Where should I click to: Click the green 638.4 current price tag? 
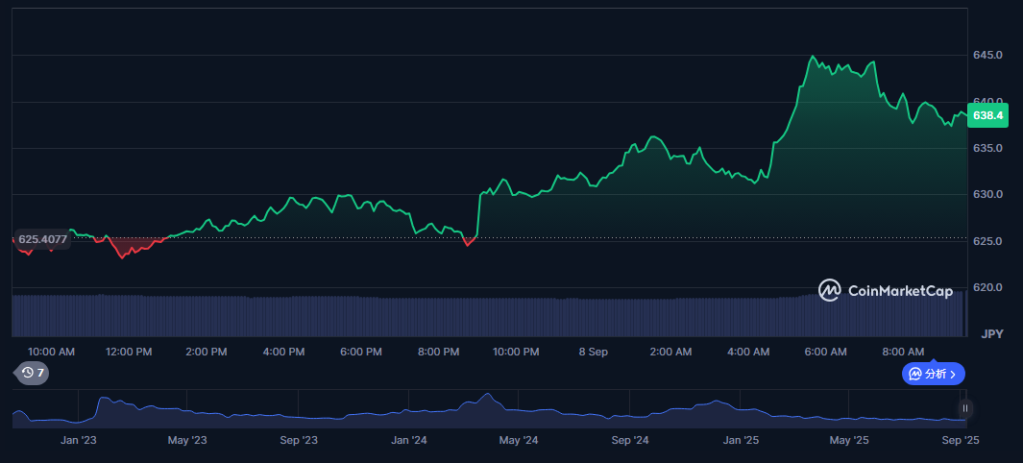(x=988, y=115)
